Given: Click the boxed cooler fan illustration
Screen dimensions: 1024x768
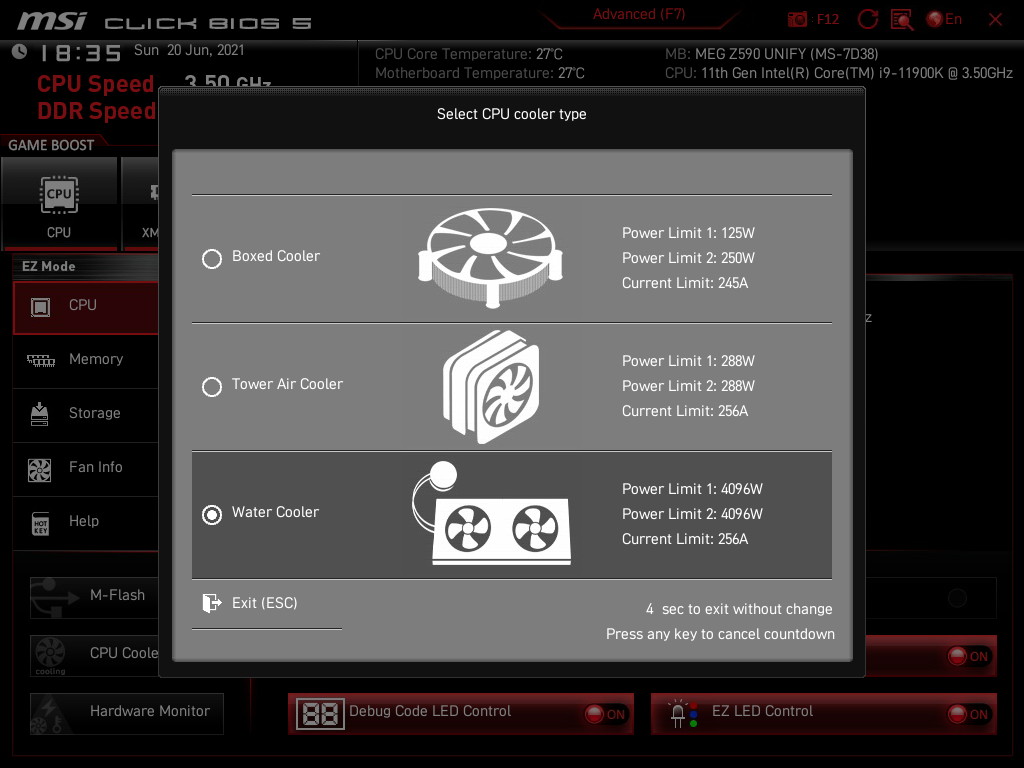Looking at the screenshot, I should click(490, 258).
